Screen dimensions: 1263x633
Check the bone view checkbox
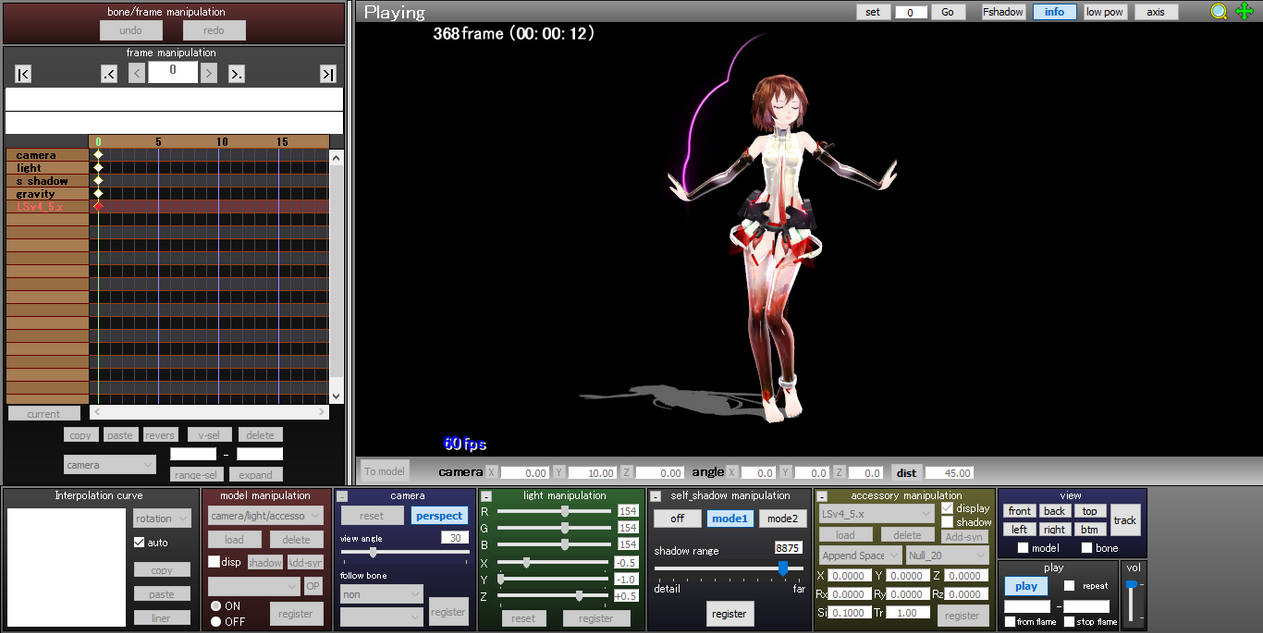click(1087, 548)
